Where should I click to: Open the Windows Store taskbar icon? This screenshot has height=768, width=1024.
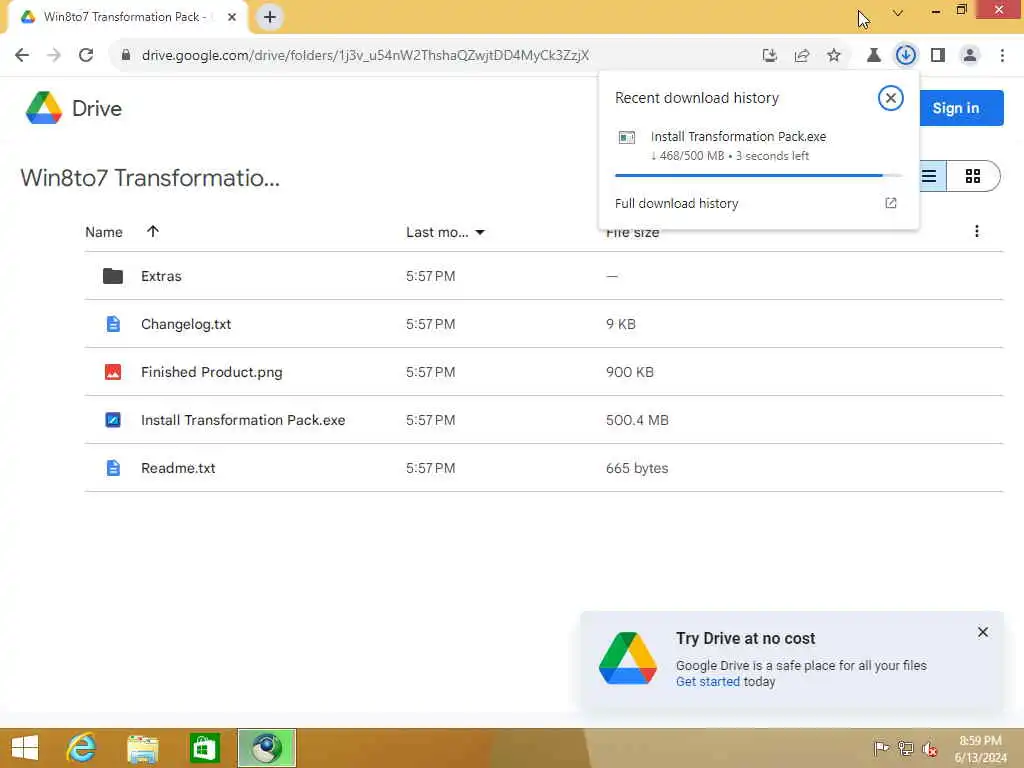coord(204,748)
